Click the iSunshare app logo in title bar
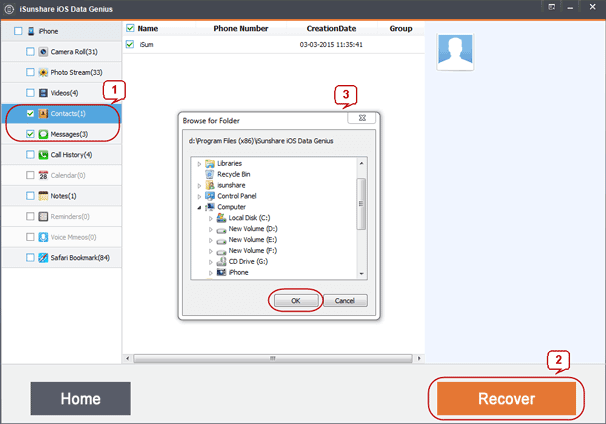This screenshot has height=424, width=606. click(9, 9)
